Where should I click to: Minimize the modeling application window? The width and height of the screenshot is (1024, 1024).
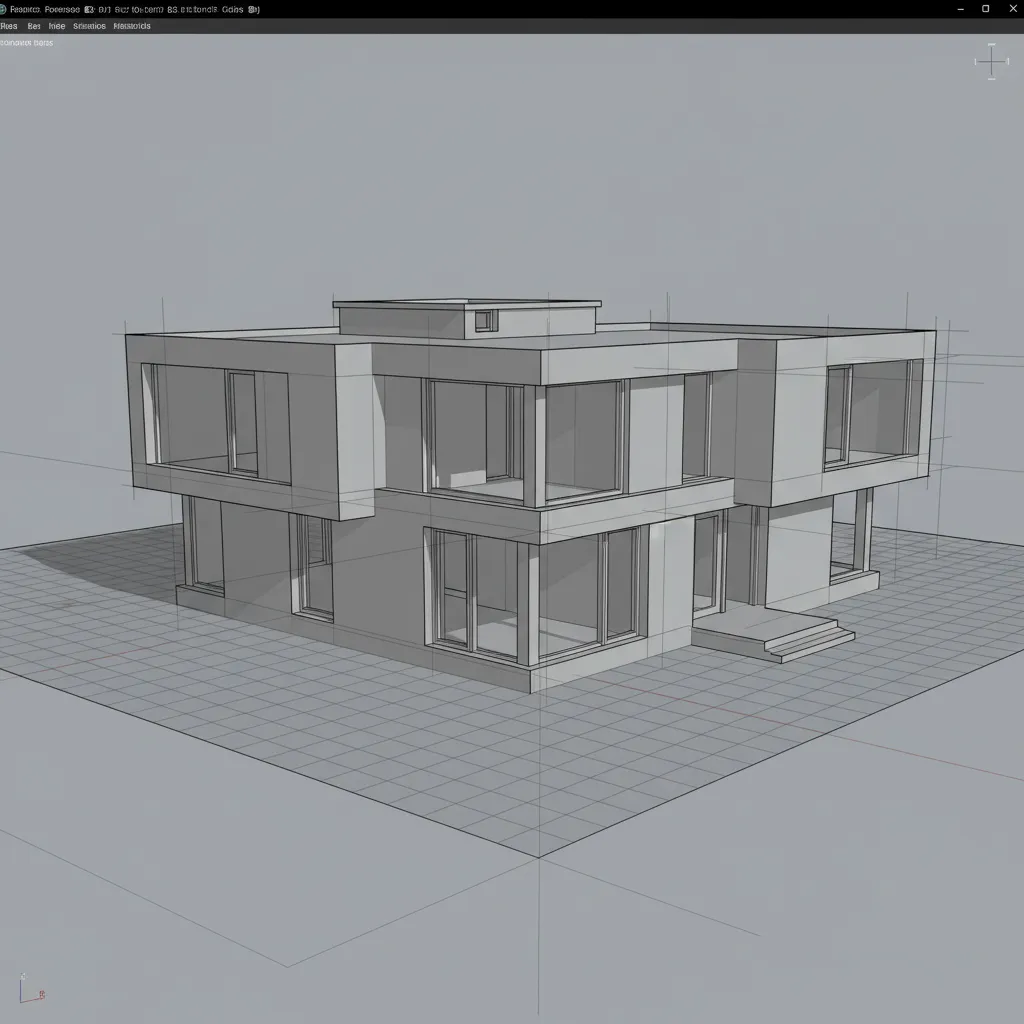point(961,9)
